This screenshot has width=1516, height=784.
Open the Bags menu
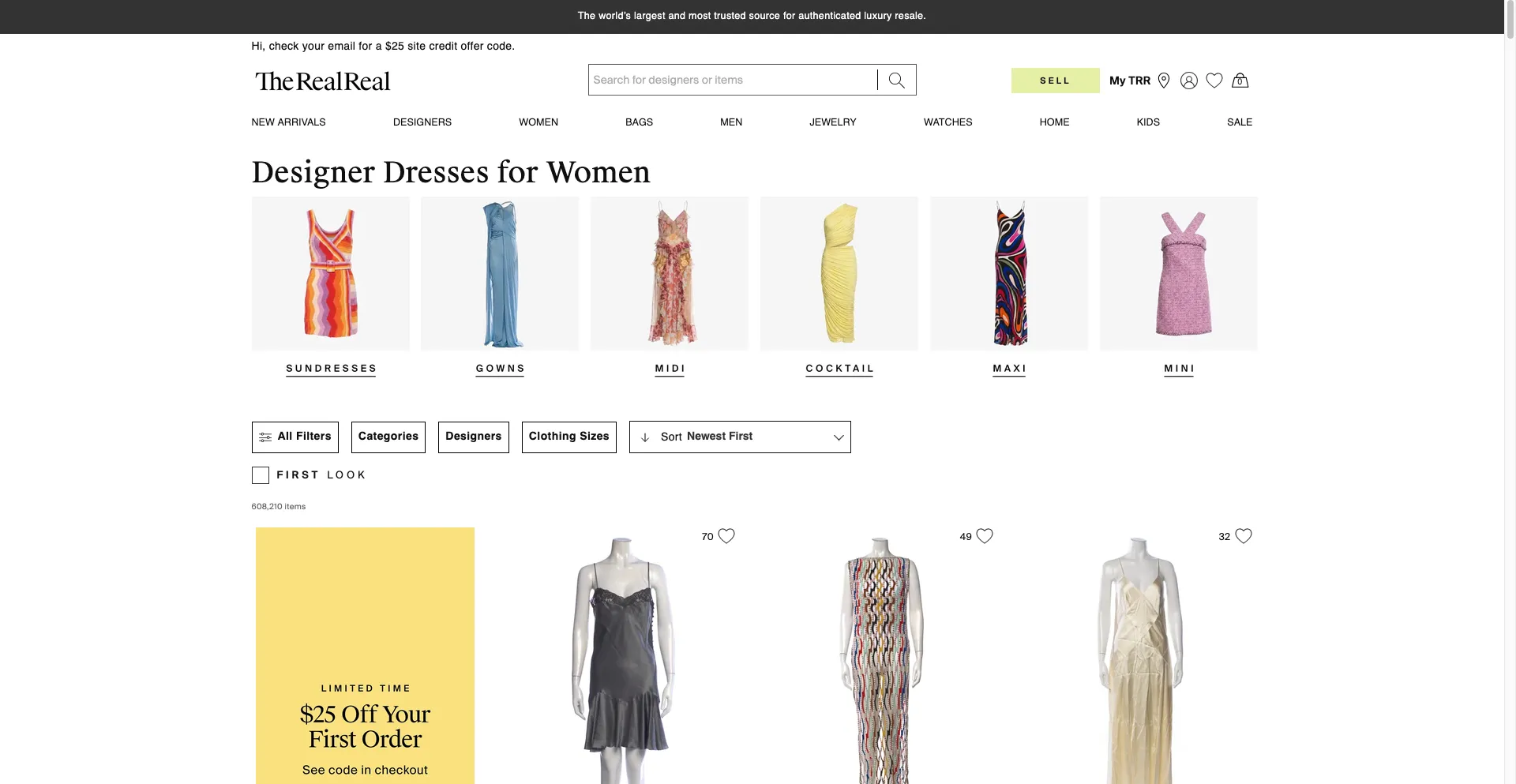tap(639, 122)
